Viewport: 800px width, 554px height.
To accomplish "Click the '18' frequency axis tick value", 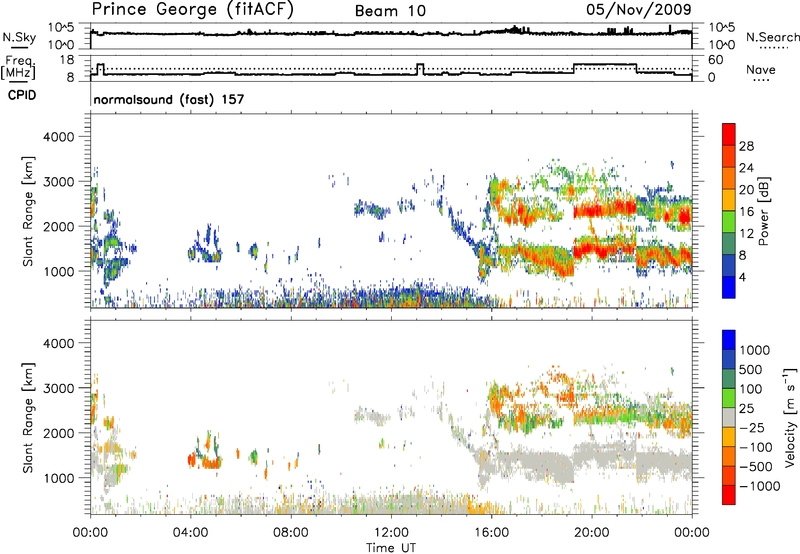I will click(66, 60).
